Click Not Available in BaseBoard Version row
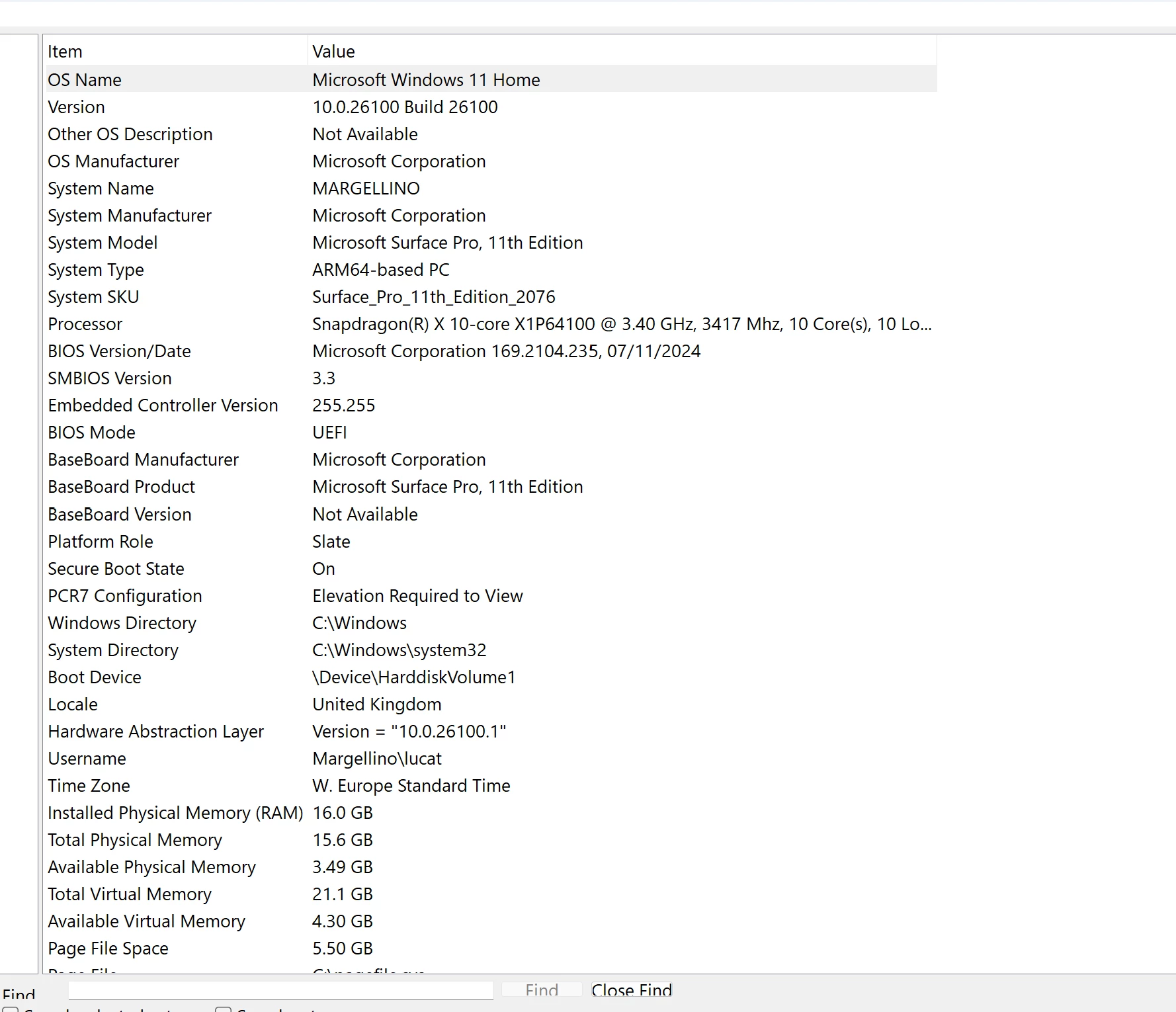 tap(365, 515)
